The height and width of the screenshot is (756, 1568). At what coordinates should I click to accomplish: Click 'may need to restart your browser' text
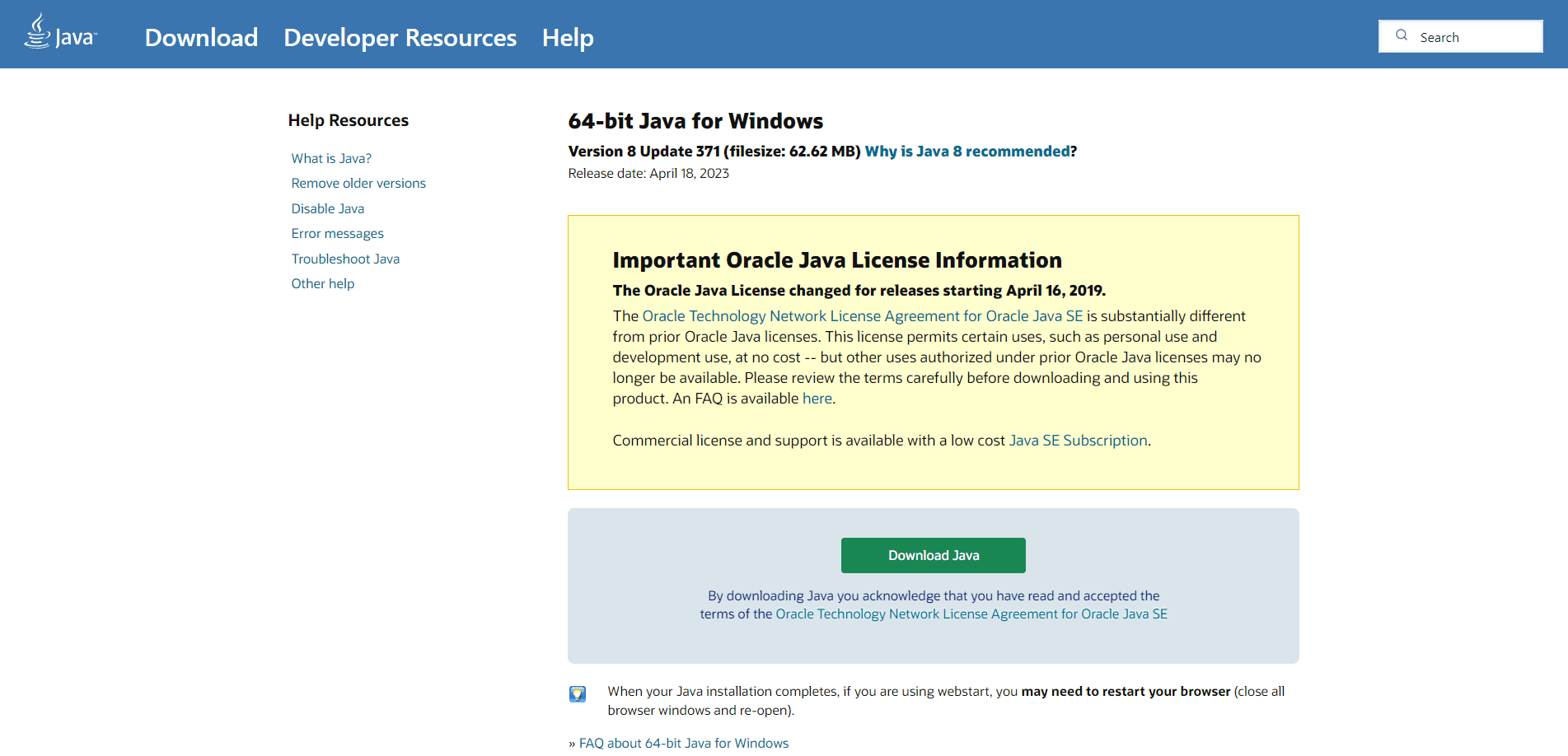tap(1126, 692)
